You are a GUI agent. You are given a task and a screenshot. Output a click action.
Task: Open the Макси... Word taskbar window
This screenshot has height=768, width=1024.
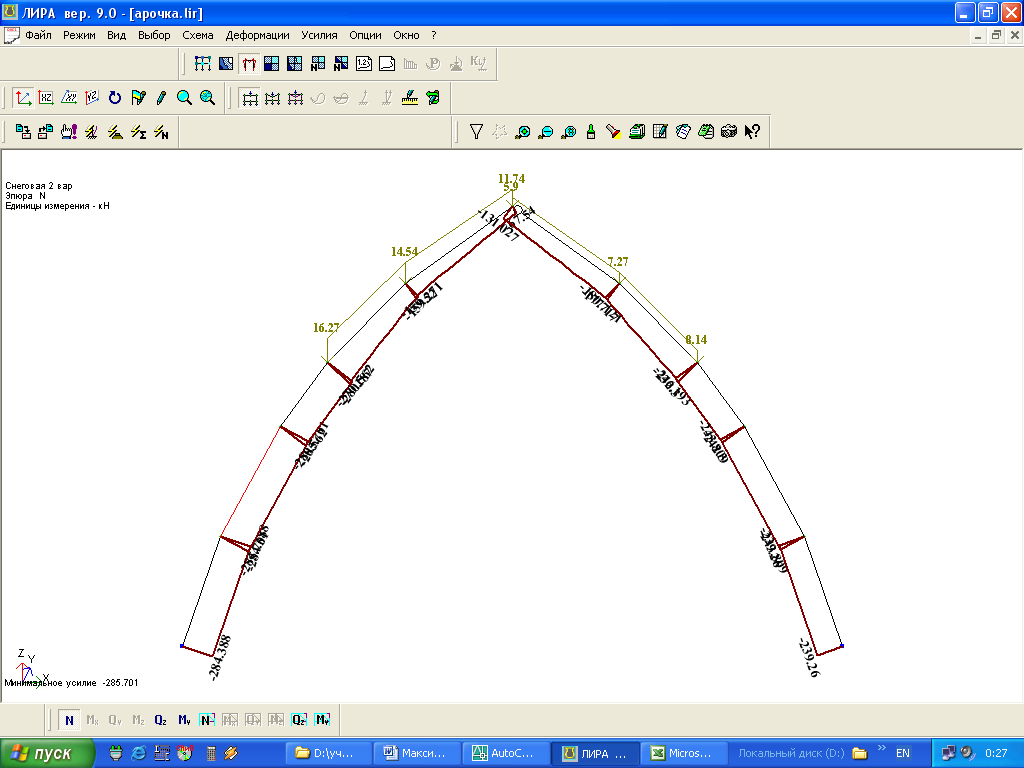point(417,754)
